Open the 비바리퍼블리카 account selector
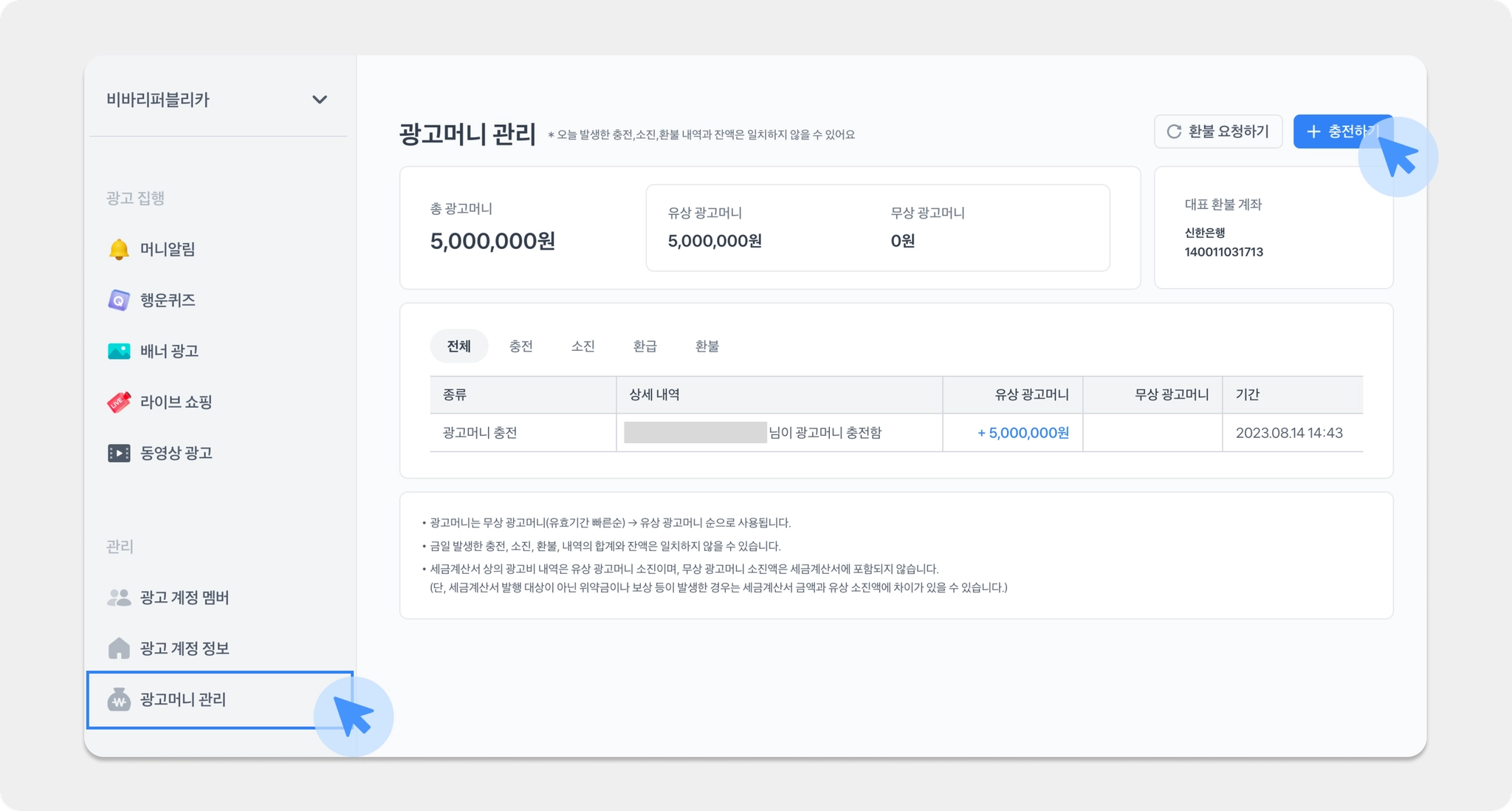This screenshot has height=811, width=1512. pos(158,100)
